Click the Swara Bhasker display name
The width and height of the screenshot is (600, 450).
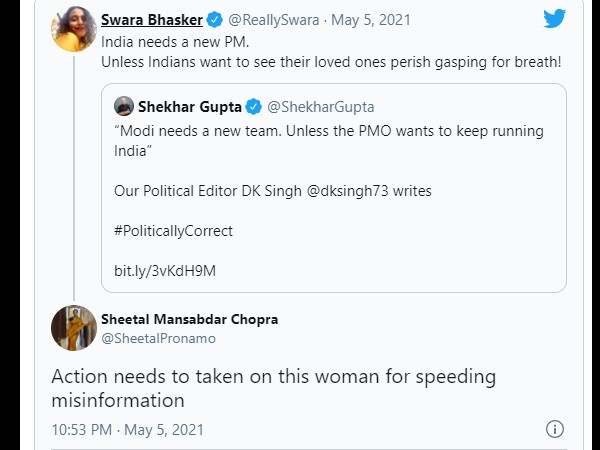click(152, 19)
